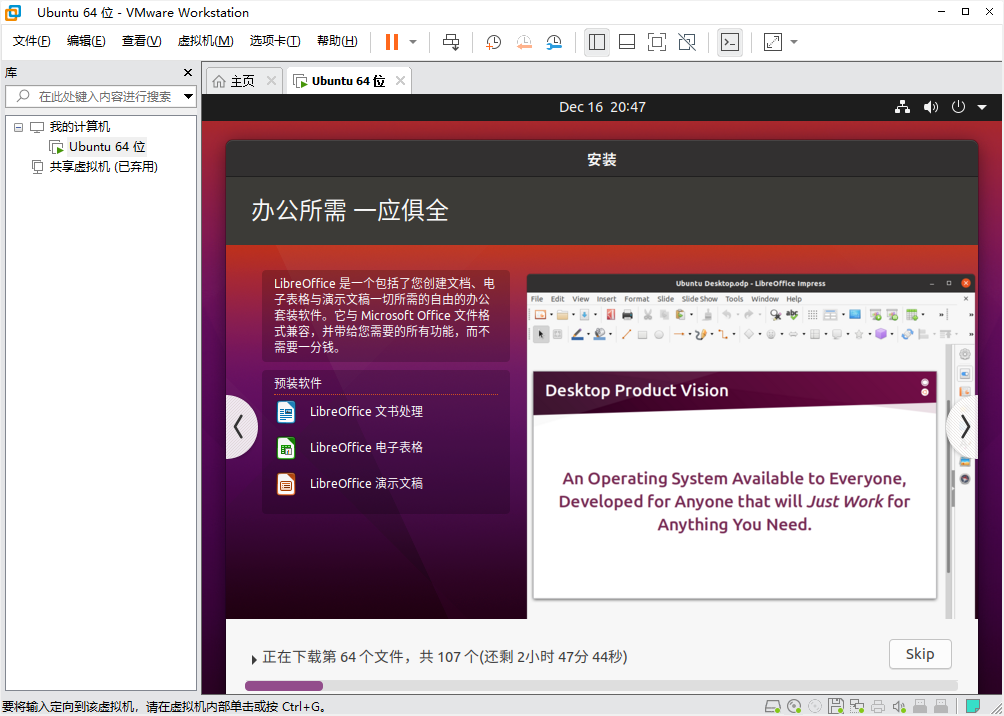Open the stretch display options dropdown arrow
The width and height of the screenshot is (1004, 716).
click(794, 42)
